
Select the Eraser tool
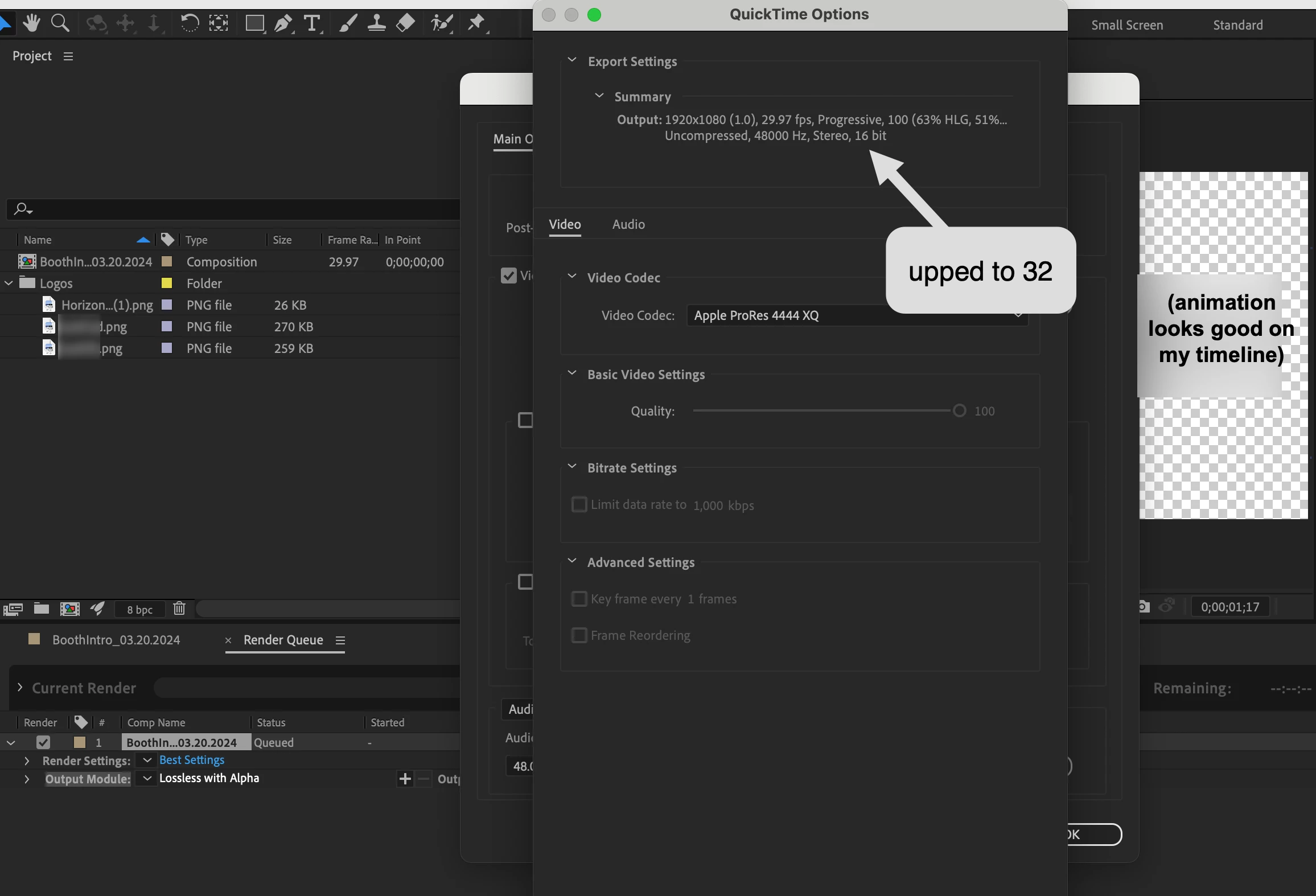405,23
